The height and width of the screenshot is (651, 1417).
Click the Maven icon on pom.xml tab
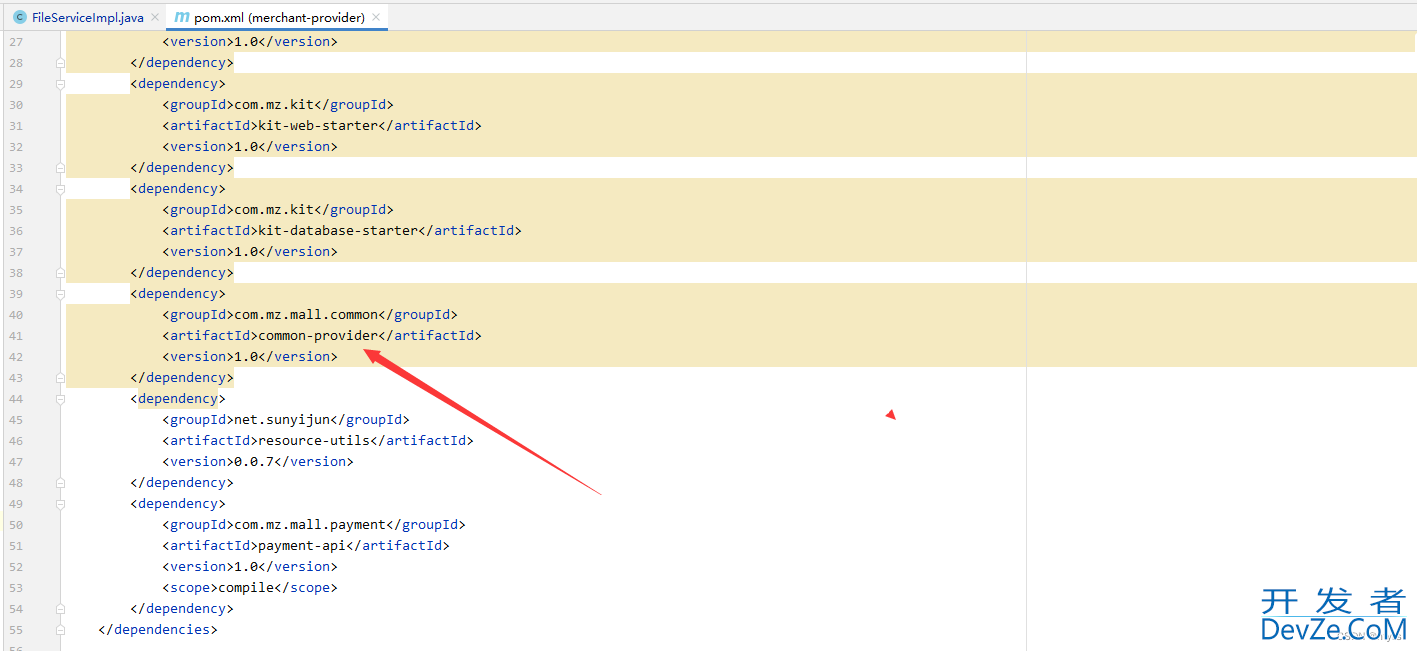click(182, 18)
